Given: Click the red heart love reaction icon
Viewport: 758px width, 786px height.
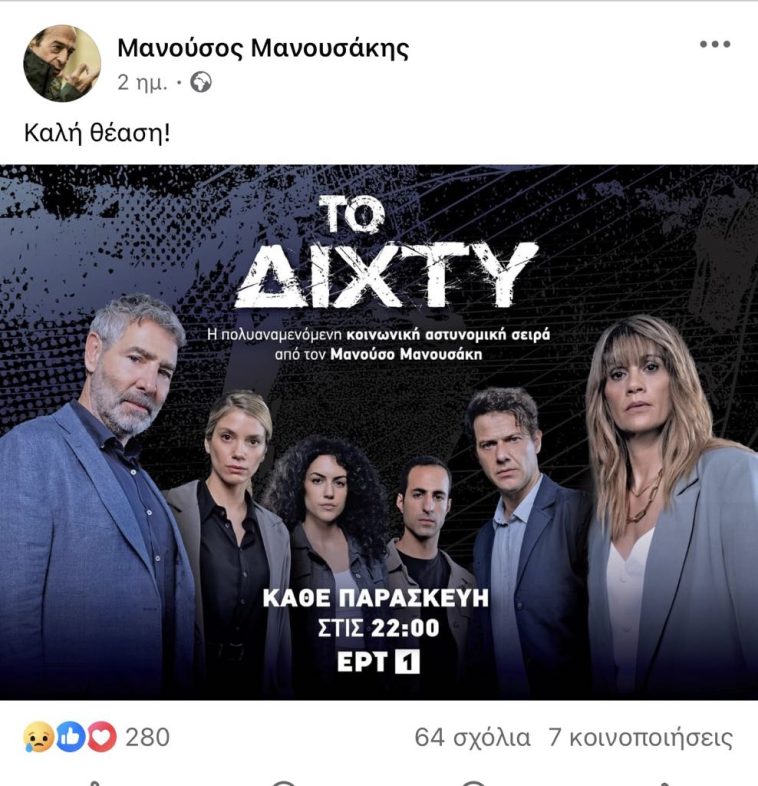Looking at the screenshot, I should 102,738.
